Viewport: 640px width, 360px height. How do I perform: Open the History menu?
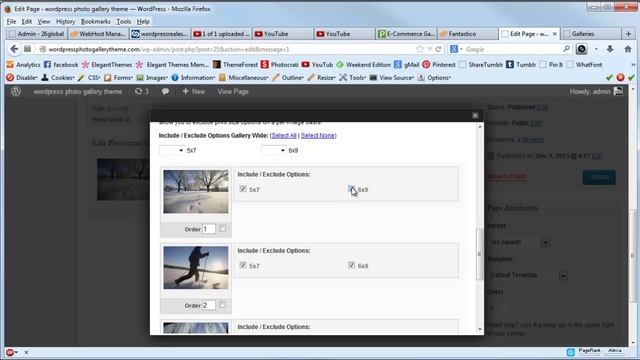click(65, 21)
